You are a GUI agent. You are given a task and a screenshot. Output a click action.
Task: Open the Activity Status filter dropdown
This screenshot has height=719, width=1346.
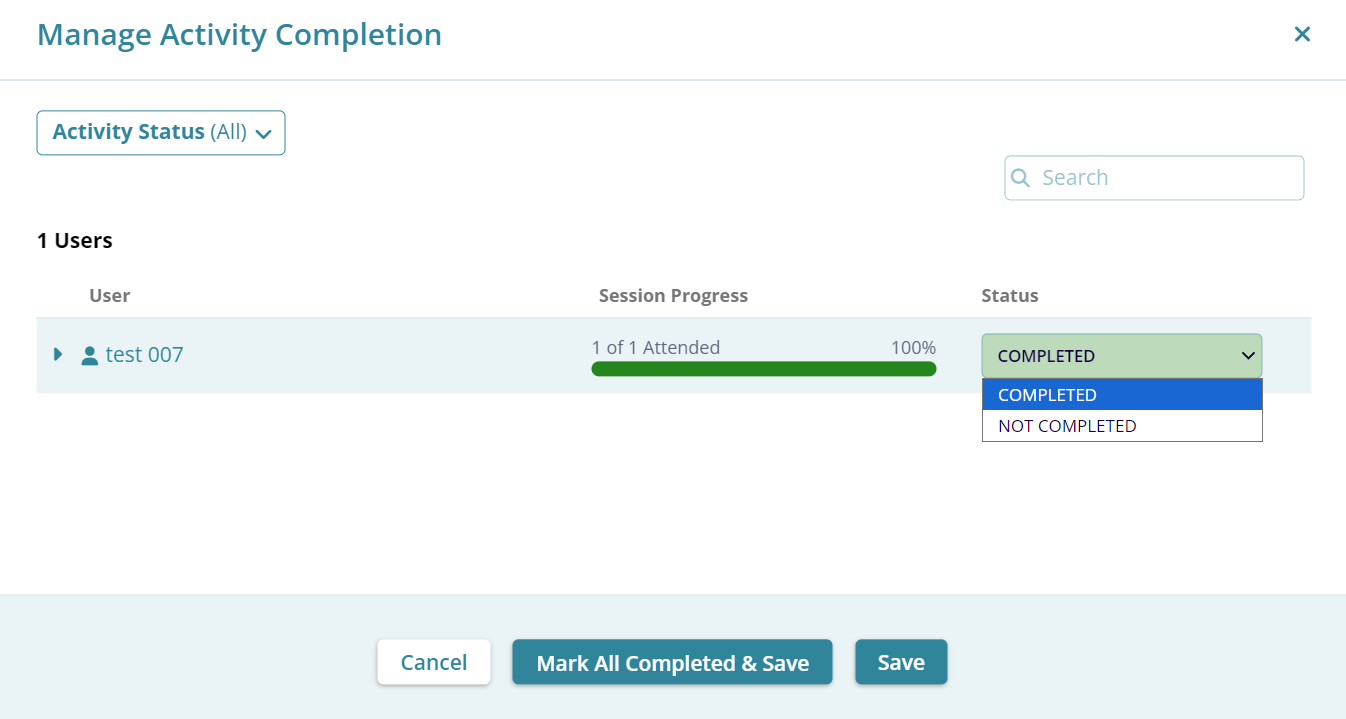pos(161,133)
